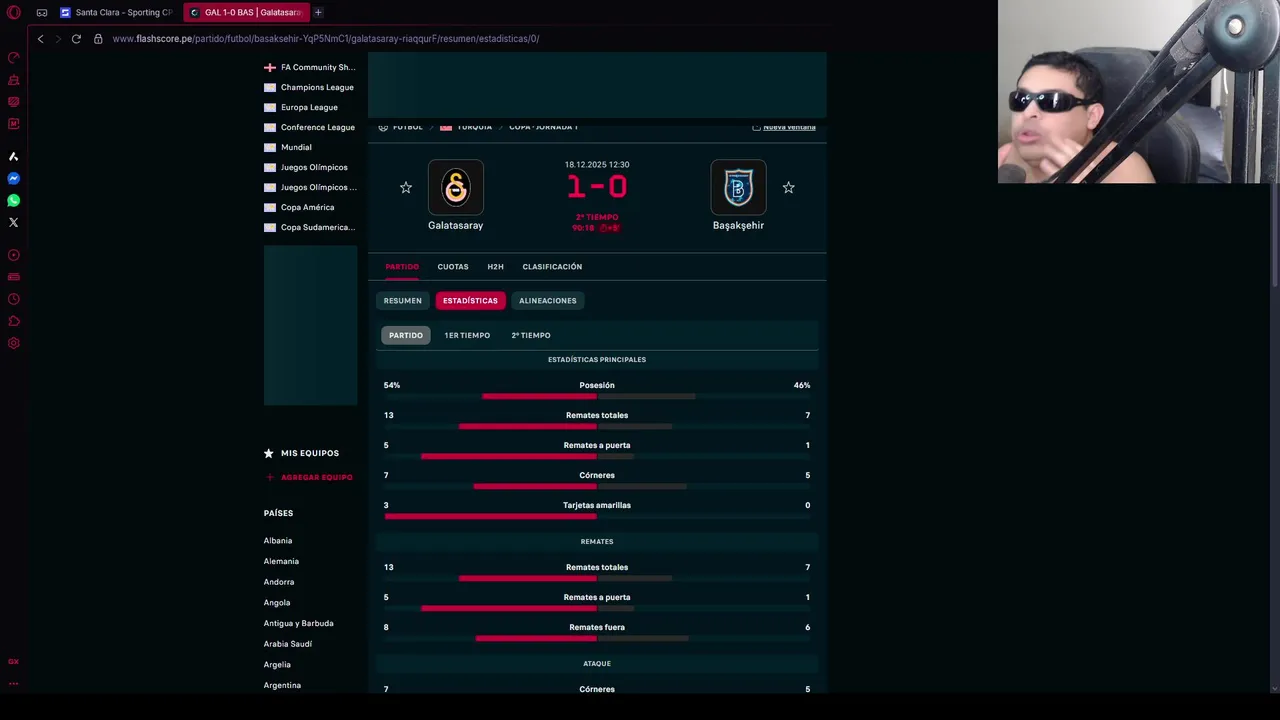Reload the page with the refresh icon
Viewport: 1280px width, 720px height.
76,39
